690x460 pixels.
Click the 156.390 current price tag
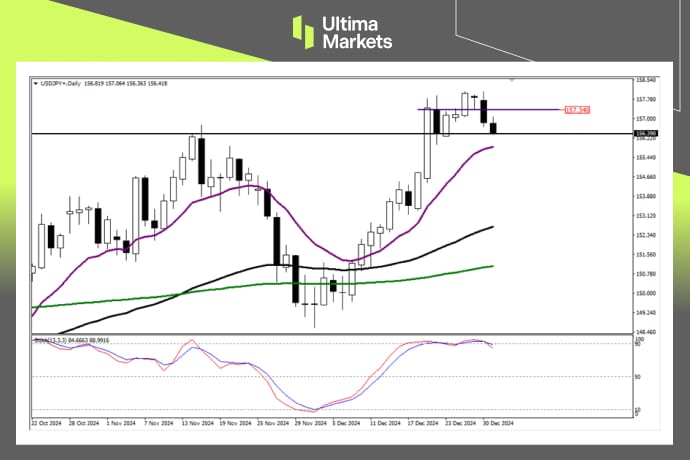[x=645, y=133]
